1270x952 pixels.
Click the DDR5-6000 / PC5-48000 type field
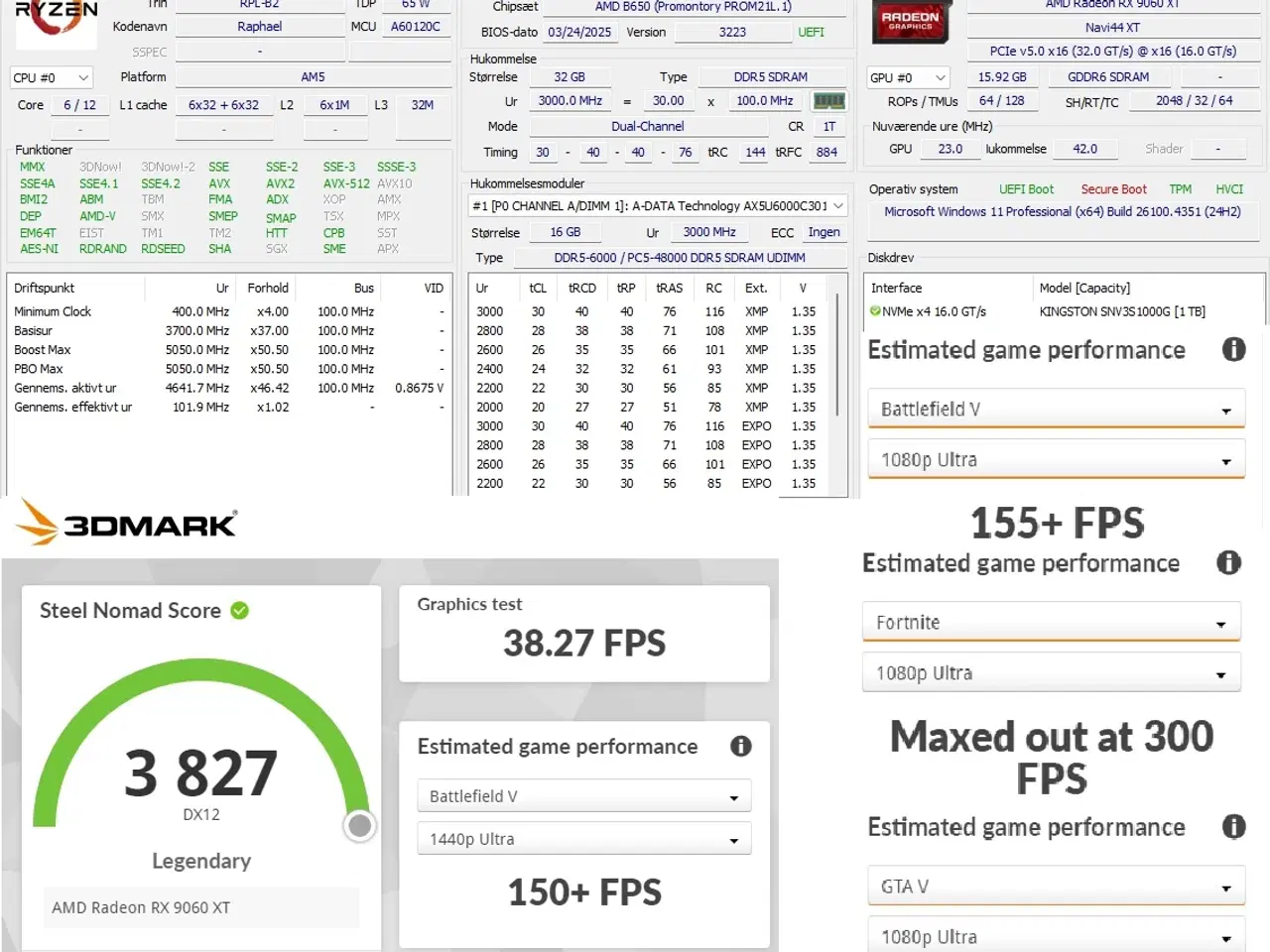pos(680,258)
